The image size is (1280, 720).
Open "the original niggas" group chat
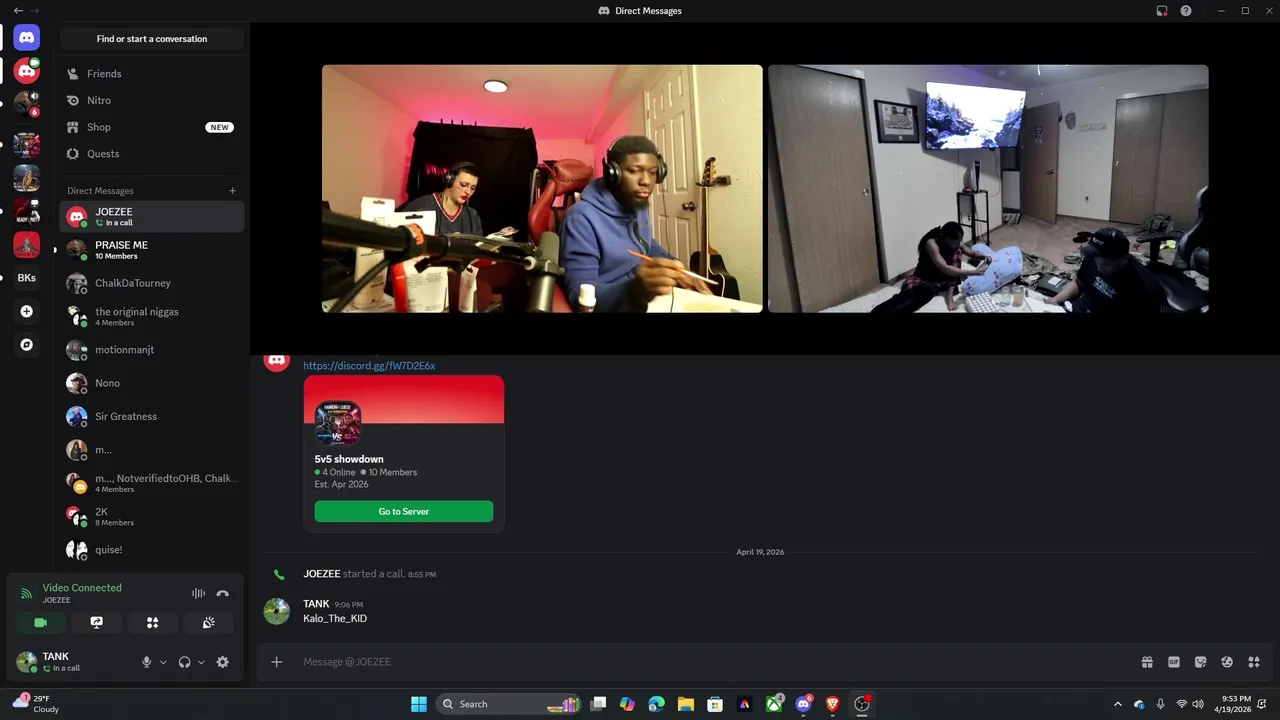(152, 316)
